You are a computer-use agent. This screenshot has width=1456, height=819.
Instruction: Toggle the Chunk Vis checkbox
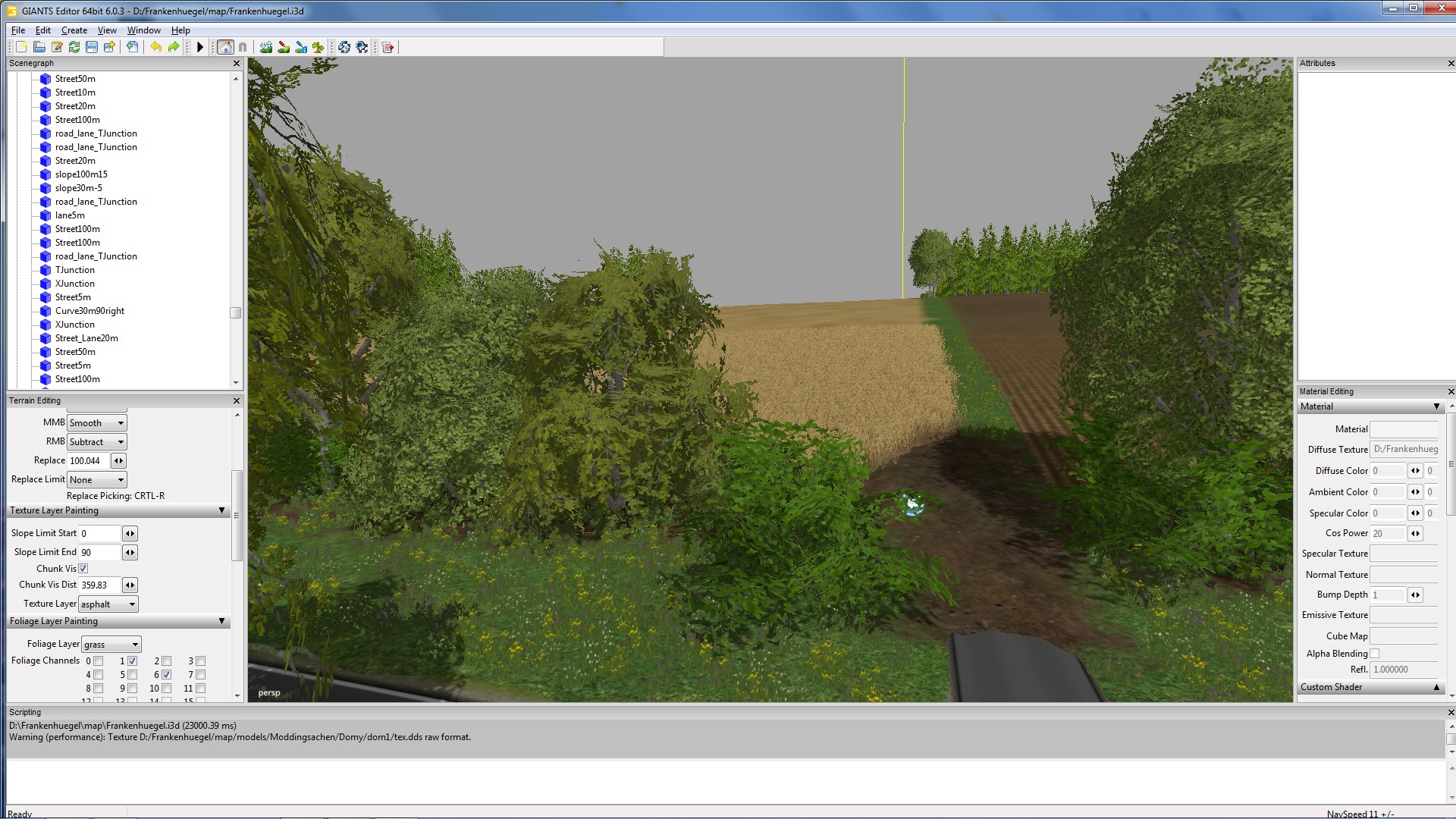(x=83, y=569)
